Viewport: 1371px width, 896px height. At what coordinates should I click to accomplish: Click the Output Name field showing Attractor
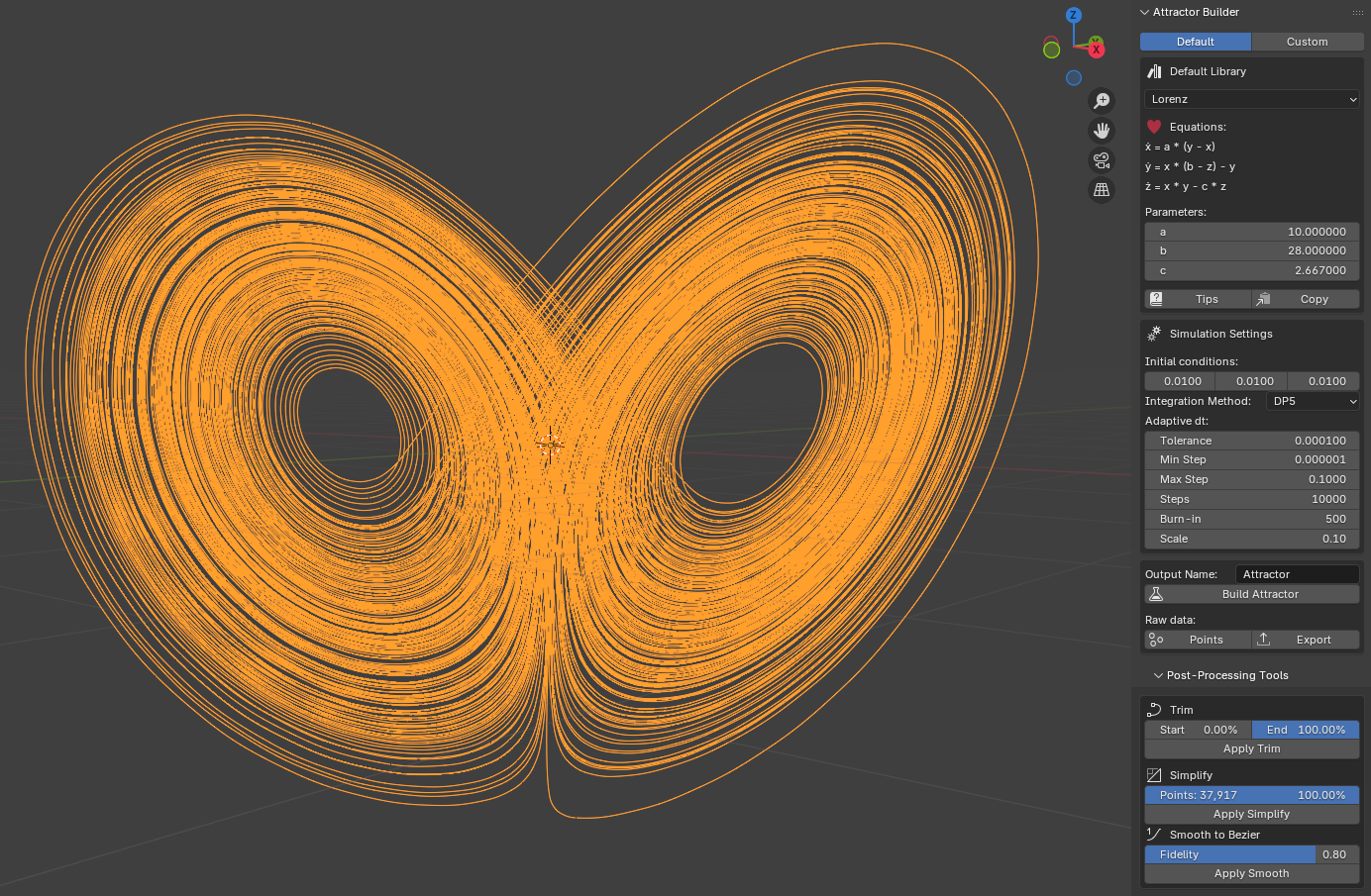pos(1297,573)
